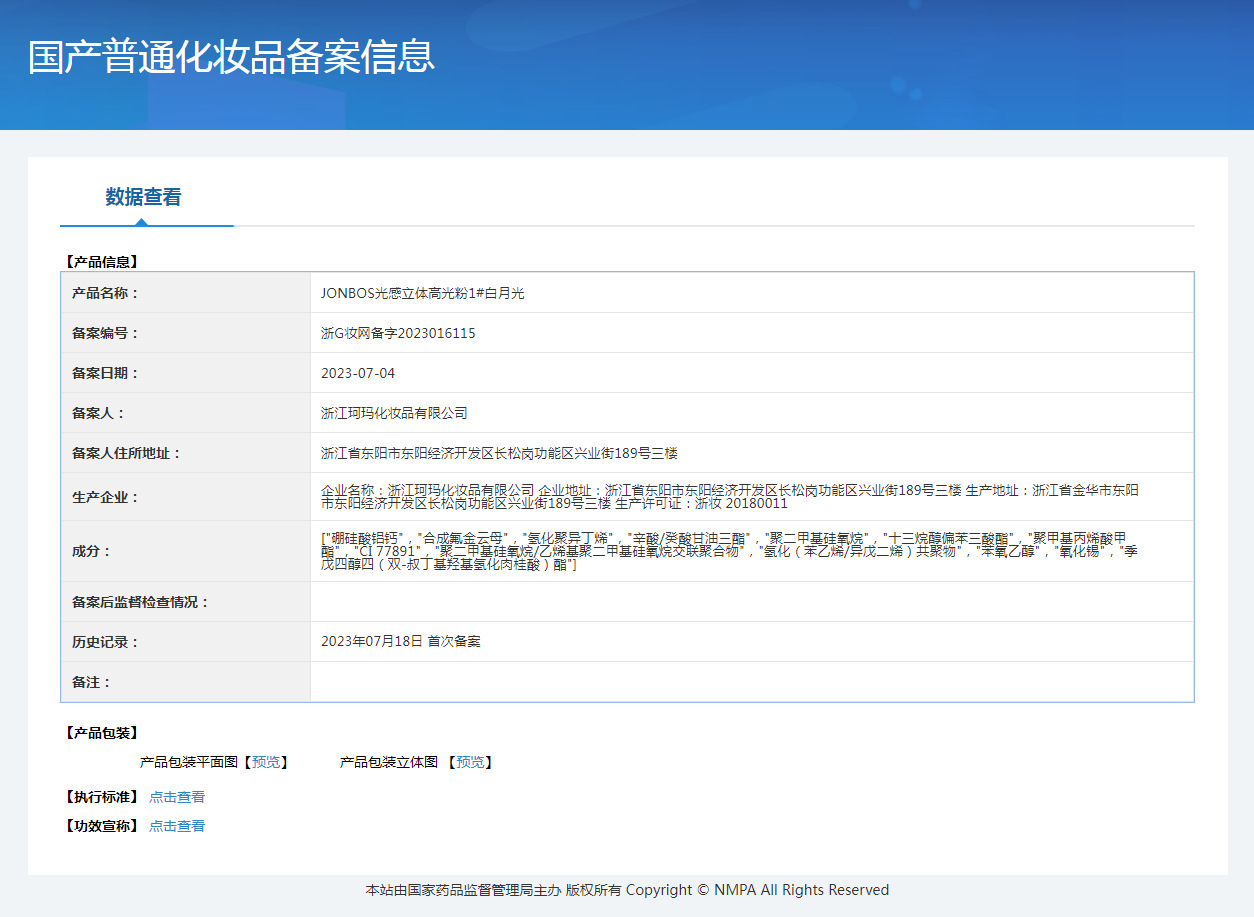
Task: Preview the 产品包装立体图 image
Action: pos(470,762)
